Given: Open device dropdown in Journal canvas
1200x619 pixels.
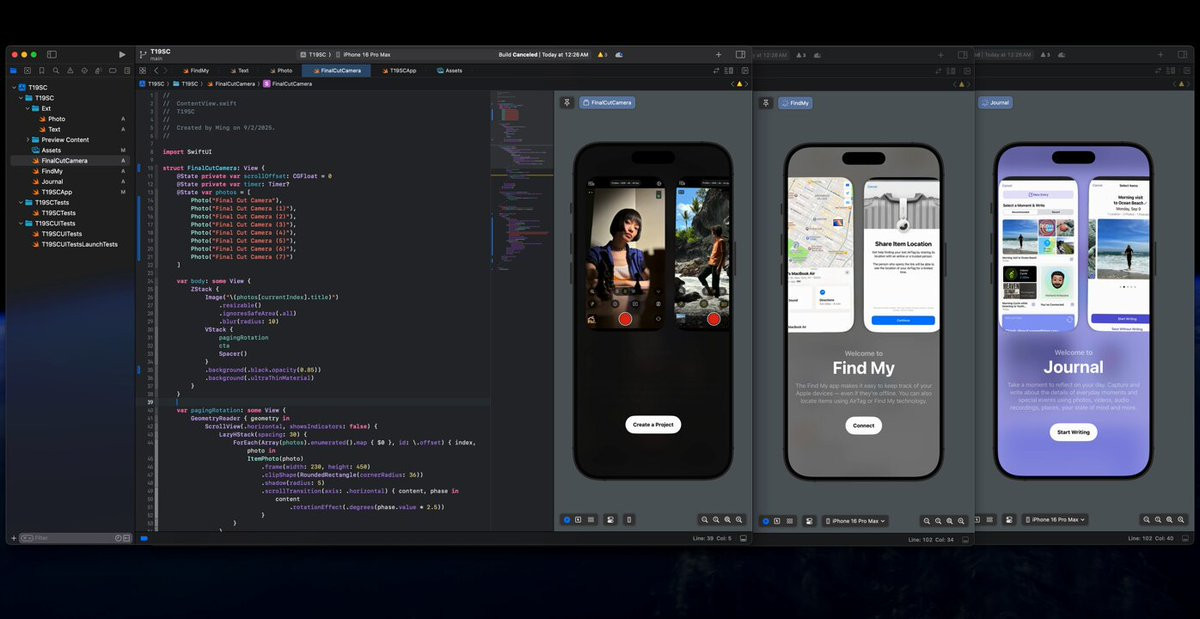Looking at the screenshot, I should [x=1055, y=520].
